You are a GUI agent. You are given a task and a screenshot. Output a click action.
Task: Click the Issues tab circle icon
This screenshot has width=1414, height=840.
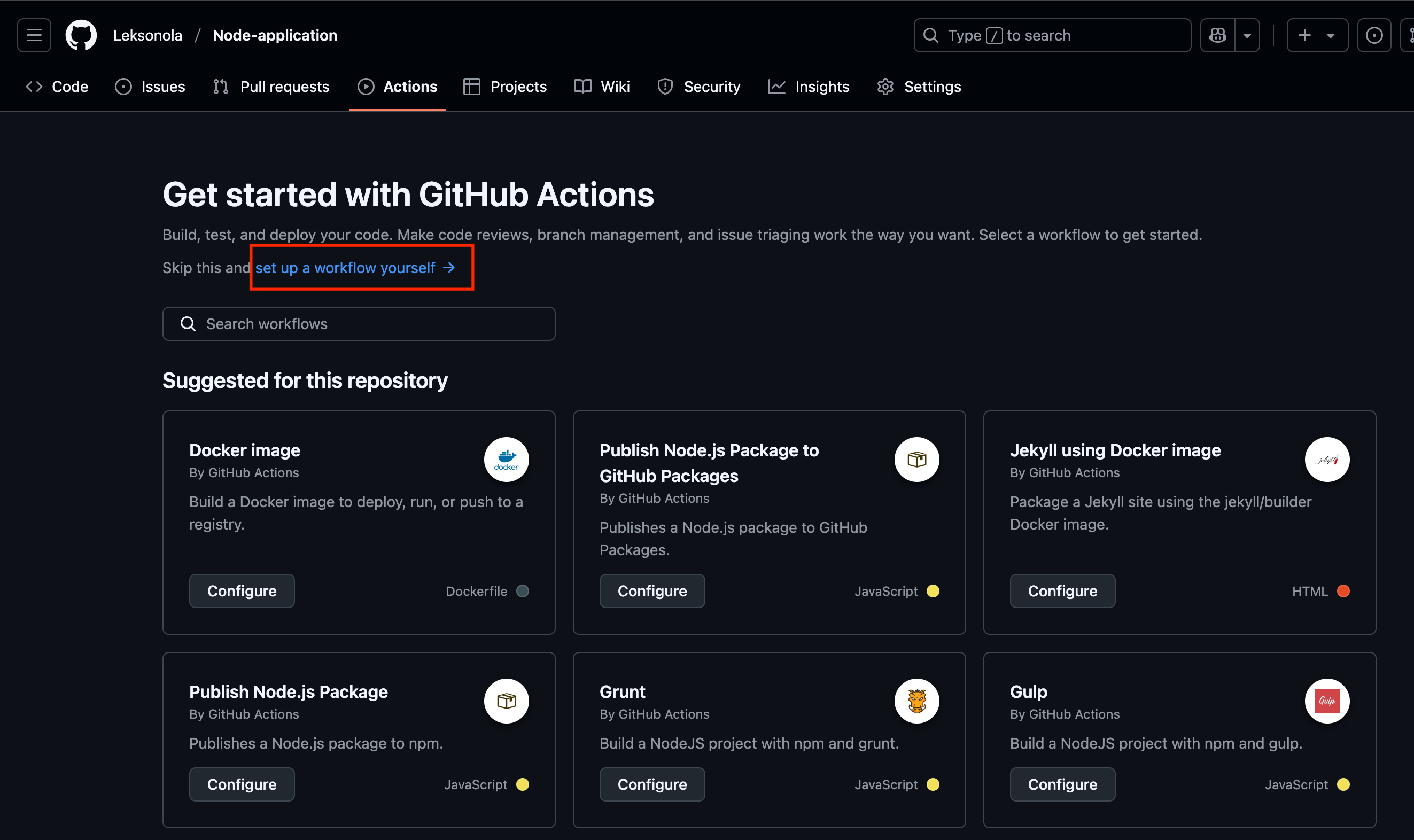[123, 87]
